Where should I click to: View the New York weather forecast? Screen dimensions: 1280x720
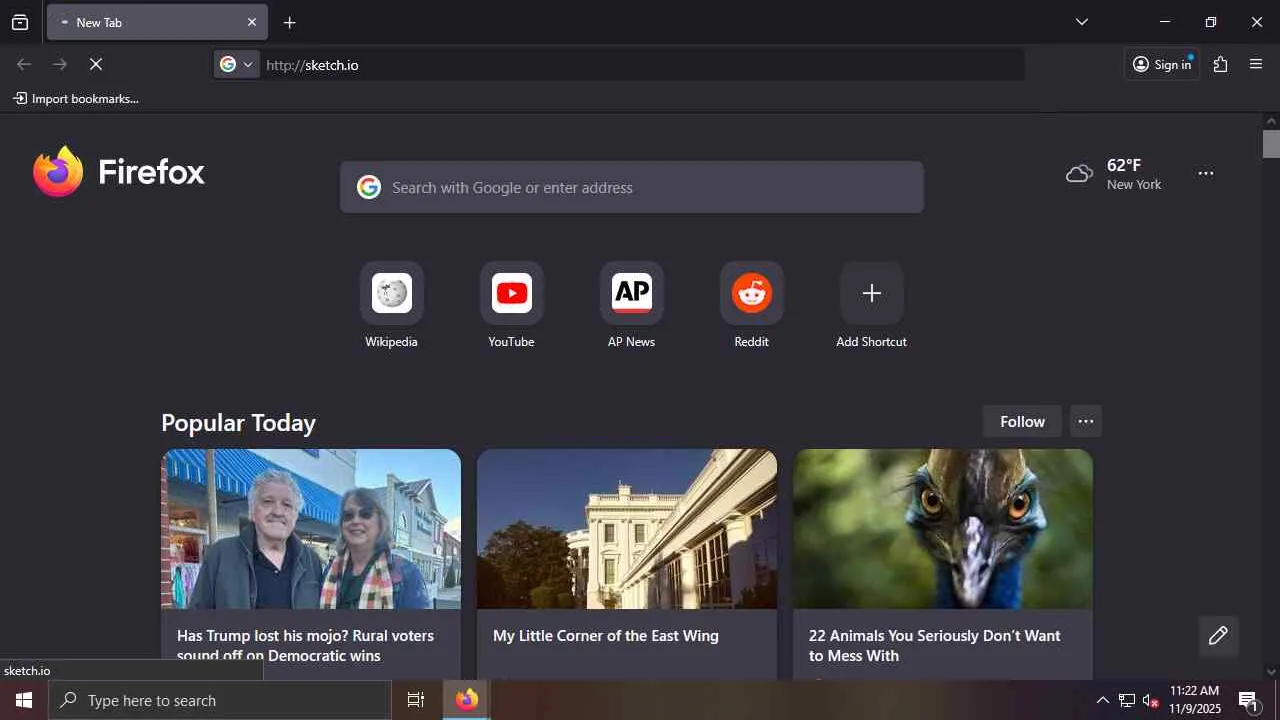click(x=1114, y=174)
